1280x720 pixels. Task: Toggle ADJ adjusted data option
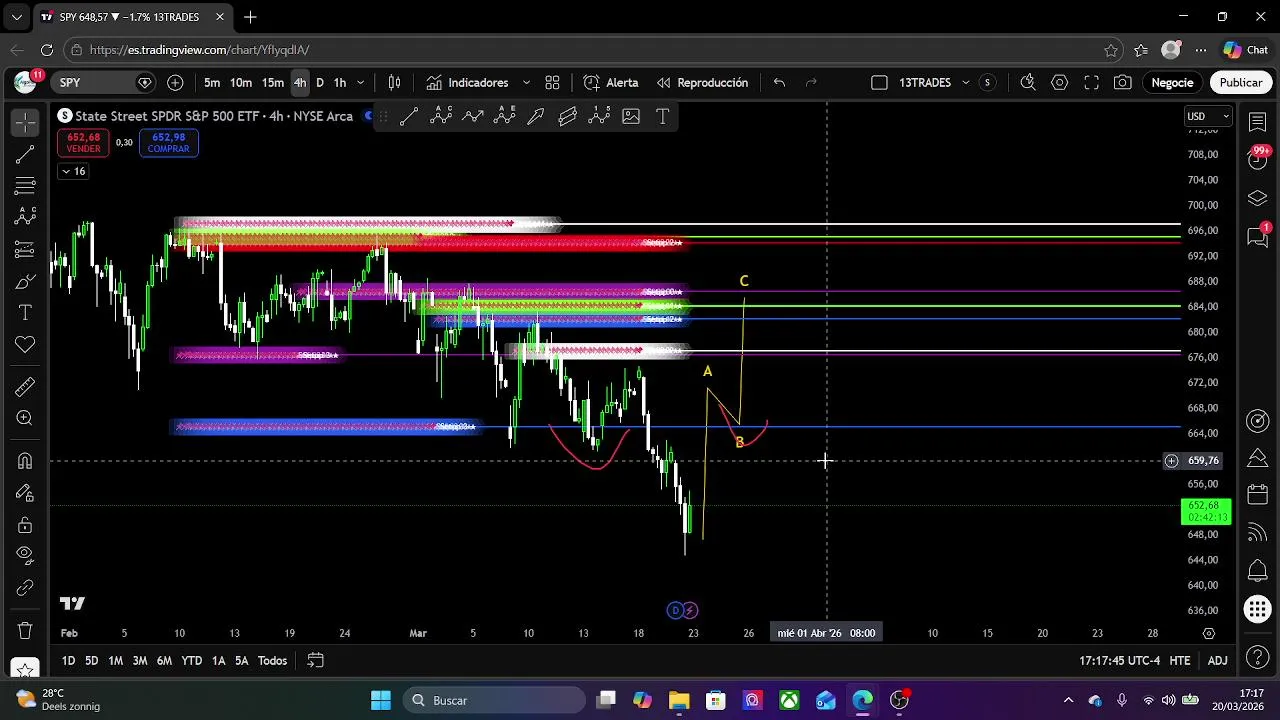click(1217, 661)
